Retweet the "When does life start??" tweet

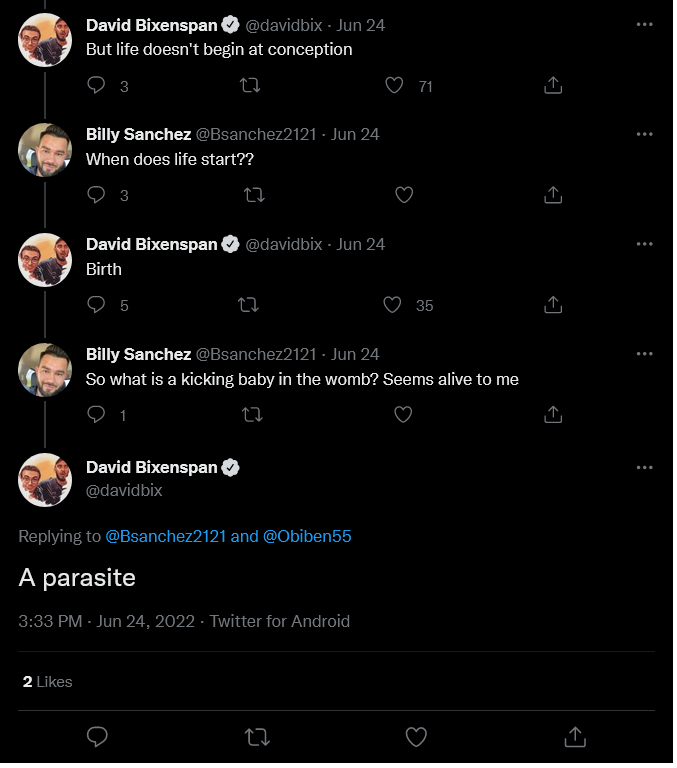point(255,196)
